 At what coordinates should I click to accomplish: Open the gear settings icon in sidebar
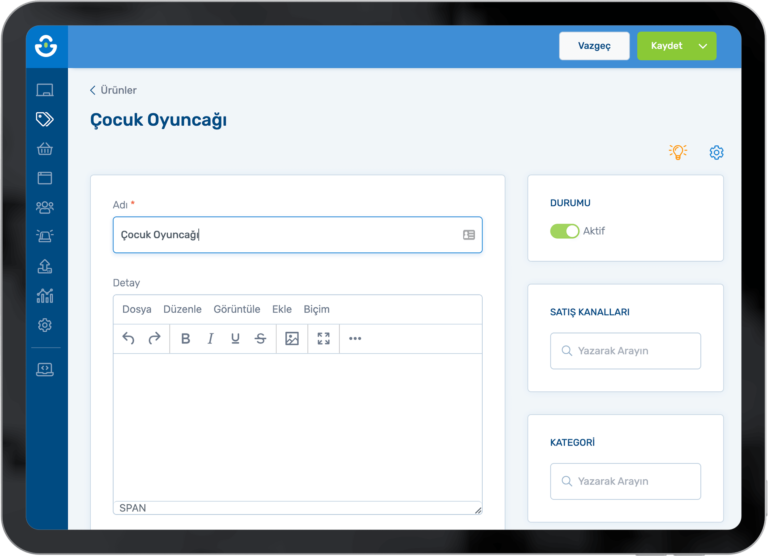pos(44,325)
